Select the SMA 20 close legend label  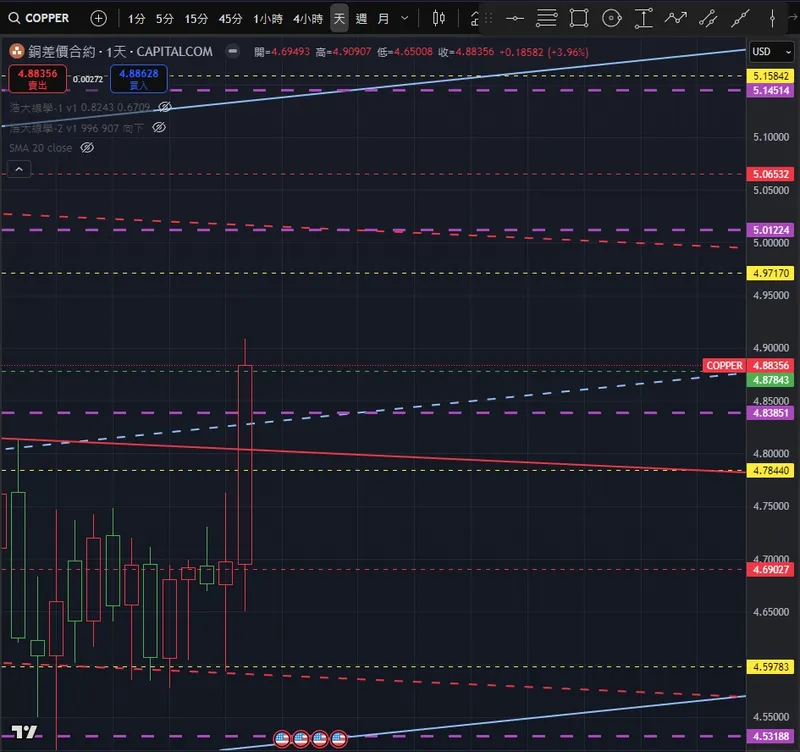[x=41, y=148]
